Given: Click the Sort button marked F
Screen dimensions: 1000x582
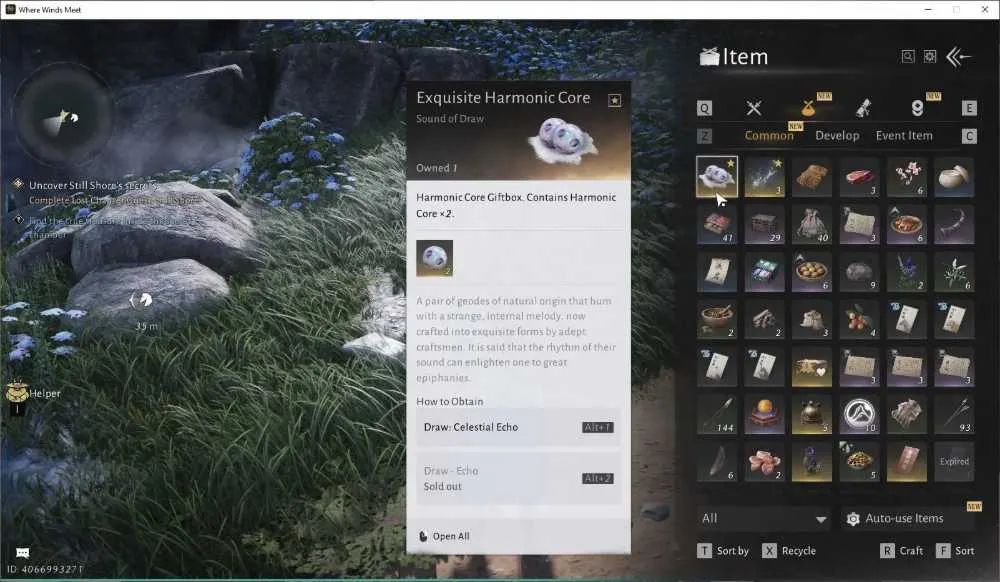Looking at the screenshot, I should coord(955,551).
